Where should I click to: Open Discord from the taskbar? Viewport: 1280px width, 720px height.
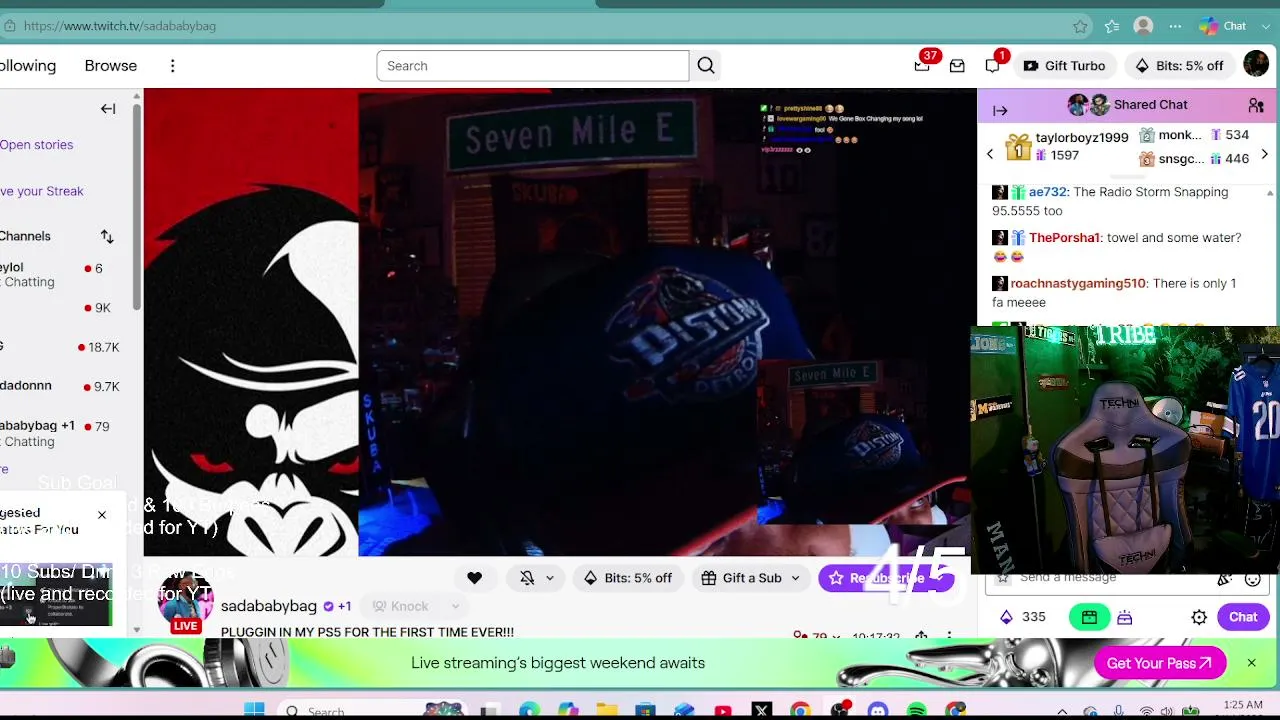878,711
